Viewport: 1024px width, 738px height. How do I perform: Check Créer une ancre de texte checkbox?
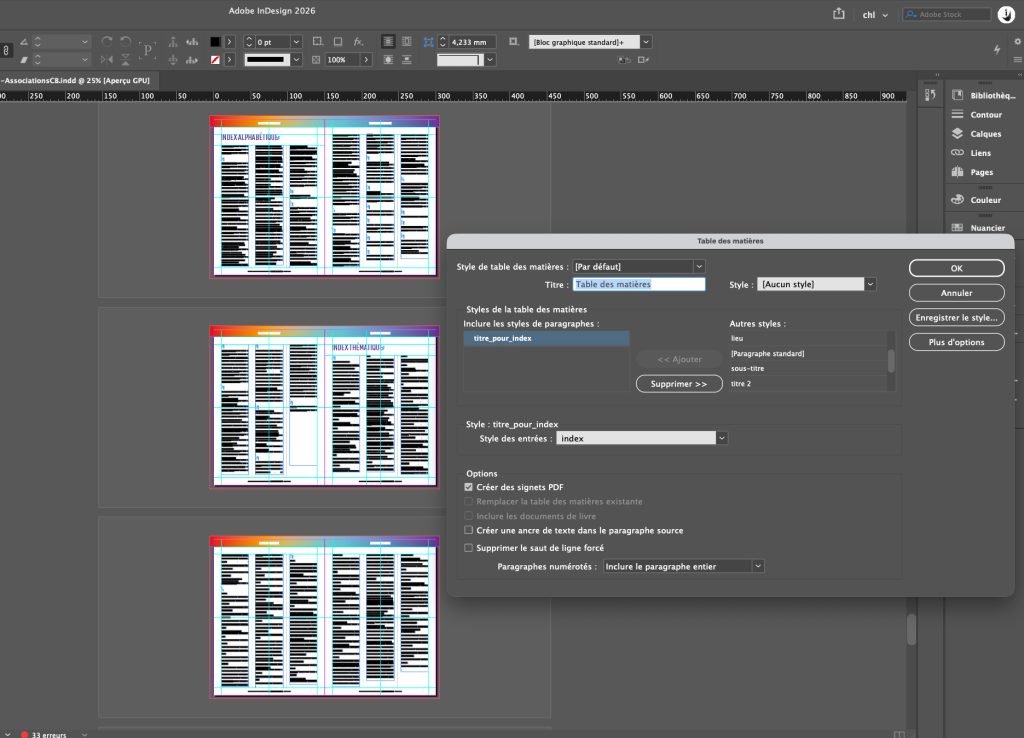[468, 530]
